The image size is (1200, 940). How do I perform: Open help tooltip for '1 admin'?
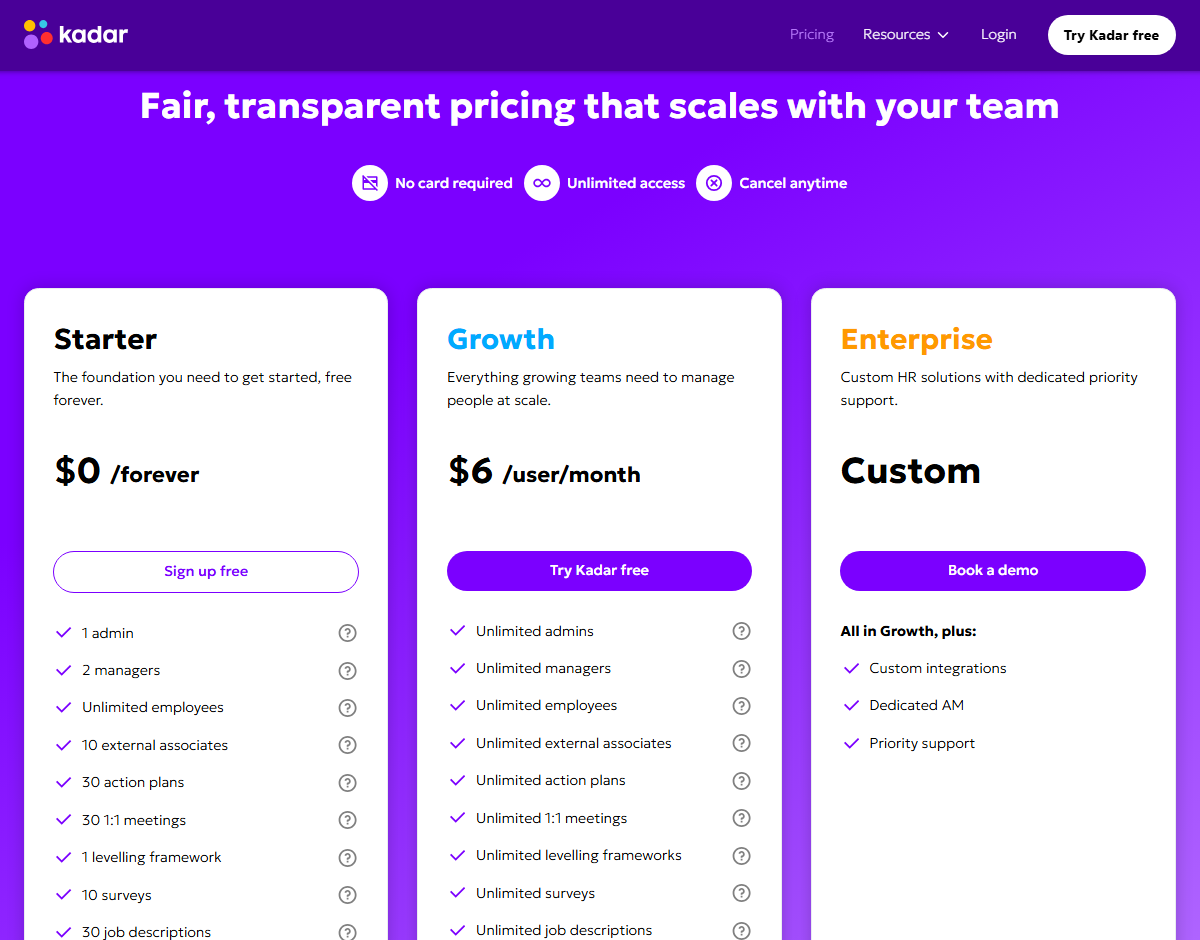[x=347, y=633]
